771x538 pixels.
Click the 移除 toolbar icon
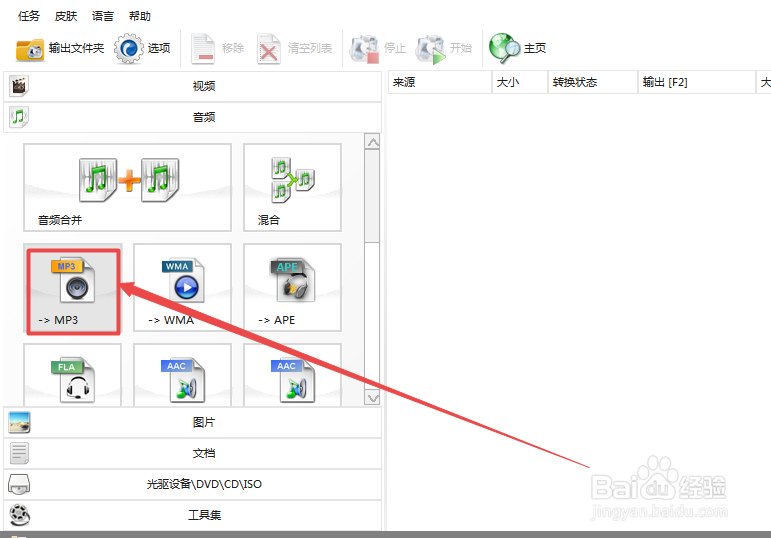coord(203,49)
